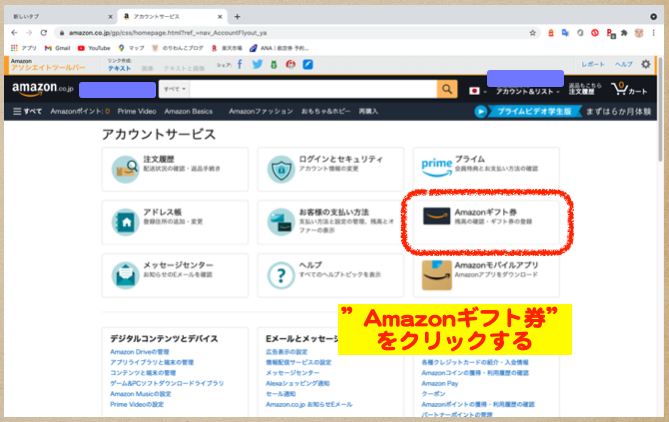Click Alexaショッピング通知 link

pos(298,383)
